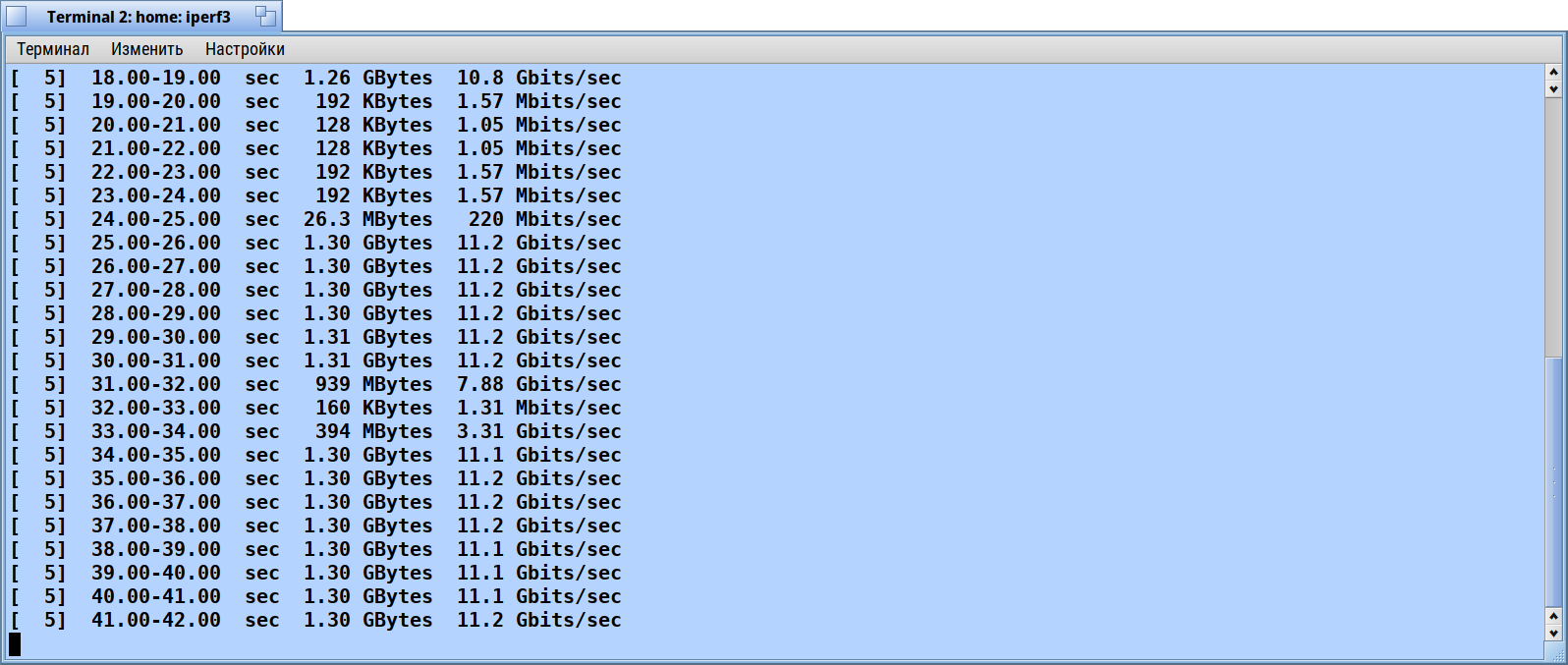The height and width of the screenshot is (665, 1568).
Task: Click the 26.3 MBytes value
Action: pyautogui.click(x=368, y=219)
